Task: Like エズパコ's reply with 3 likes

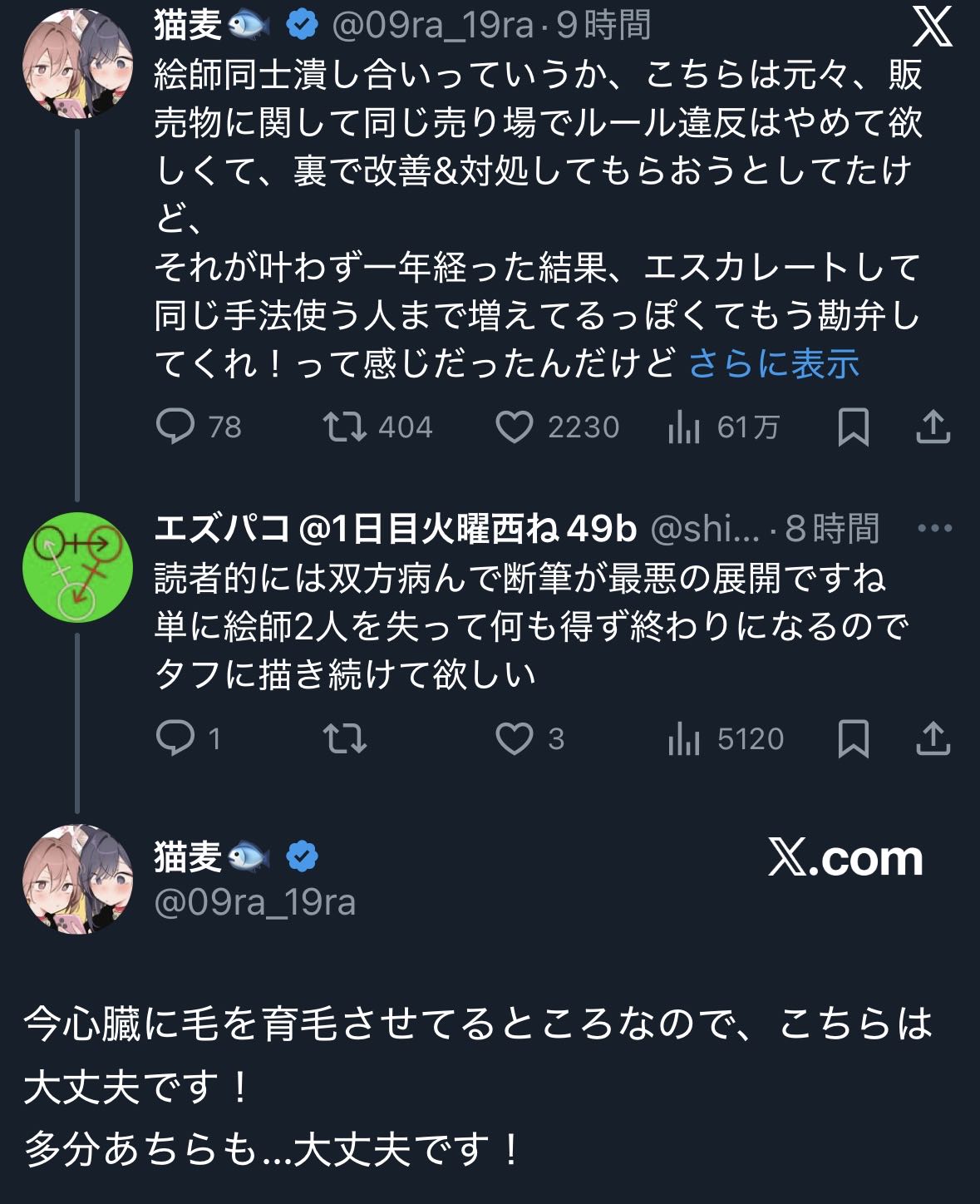Action: [x=514, y=738]
